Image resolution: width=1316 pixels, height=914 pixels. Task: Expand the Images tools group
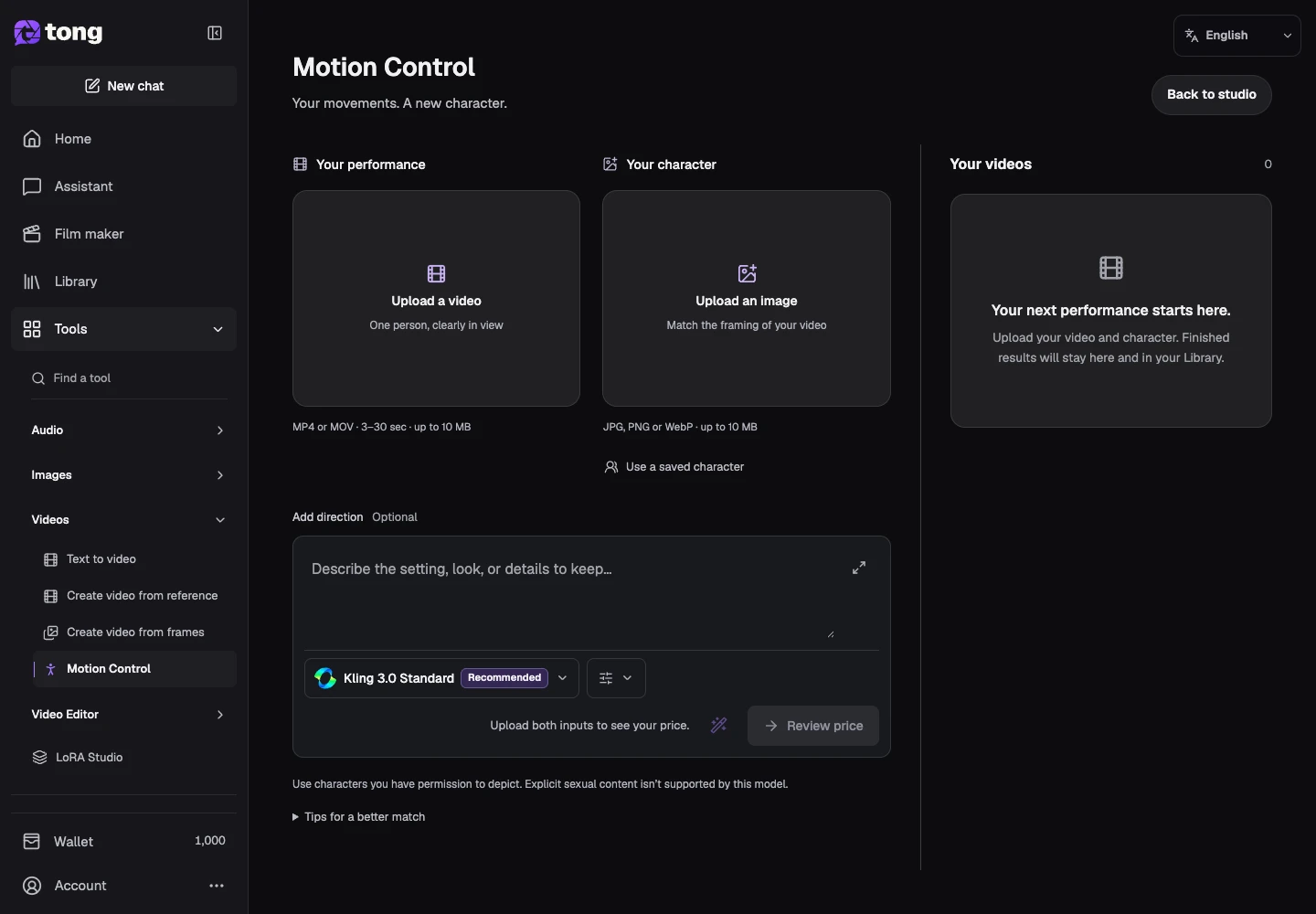click(128, 475)
